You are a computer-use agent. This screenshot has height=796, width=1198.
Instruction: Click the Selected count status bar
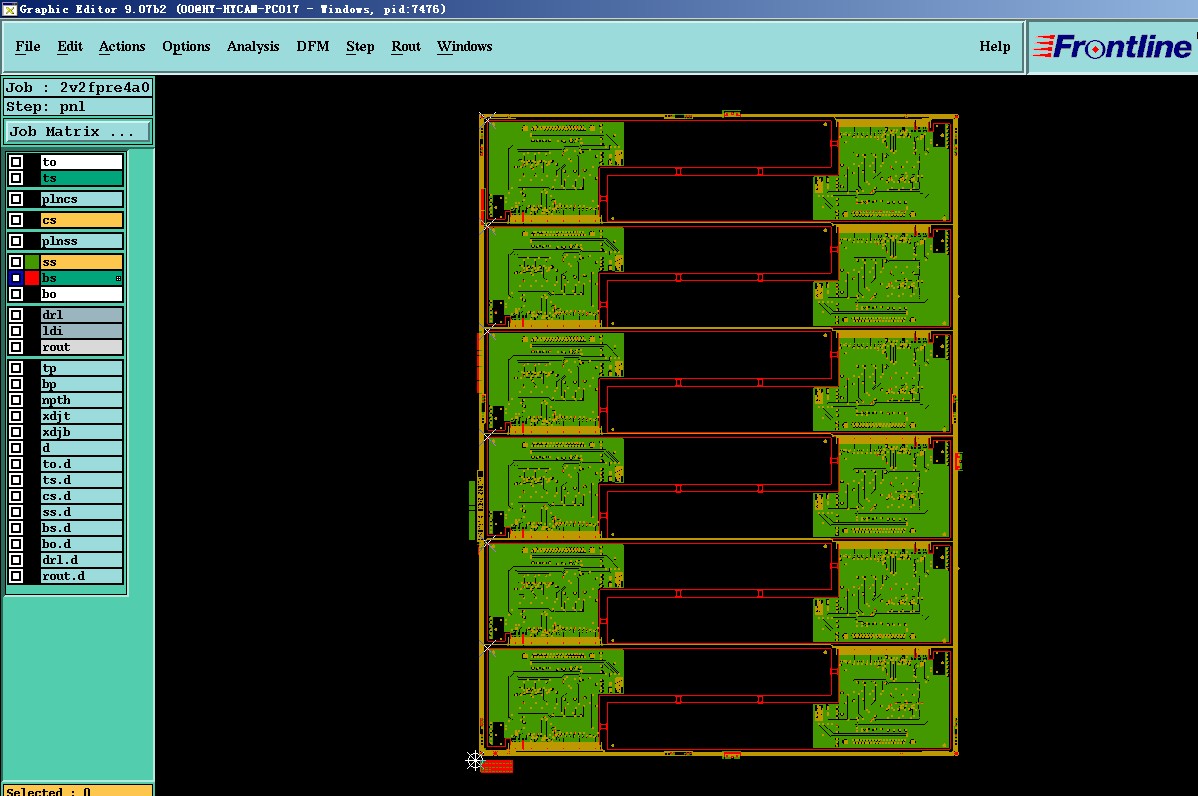tap(77, 791)
